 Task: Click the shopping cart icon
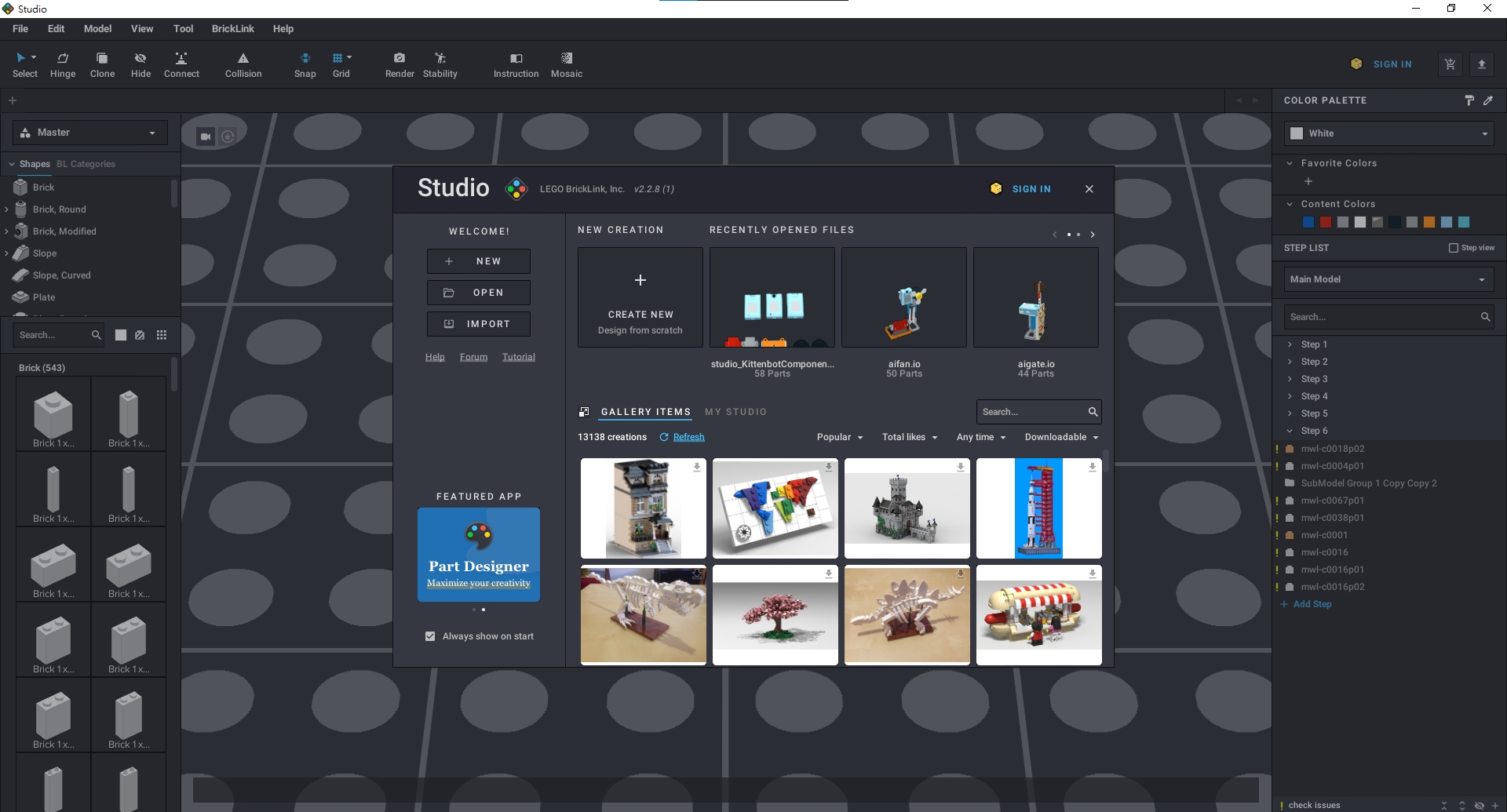1450,64
